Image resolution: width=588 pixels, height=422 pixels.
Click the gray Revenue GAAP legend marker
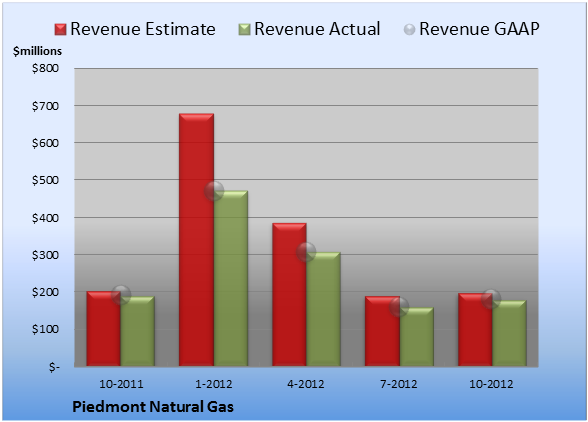(x=410, y=30)
